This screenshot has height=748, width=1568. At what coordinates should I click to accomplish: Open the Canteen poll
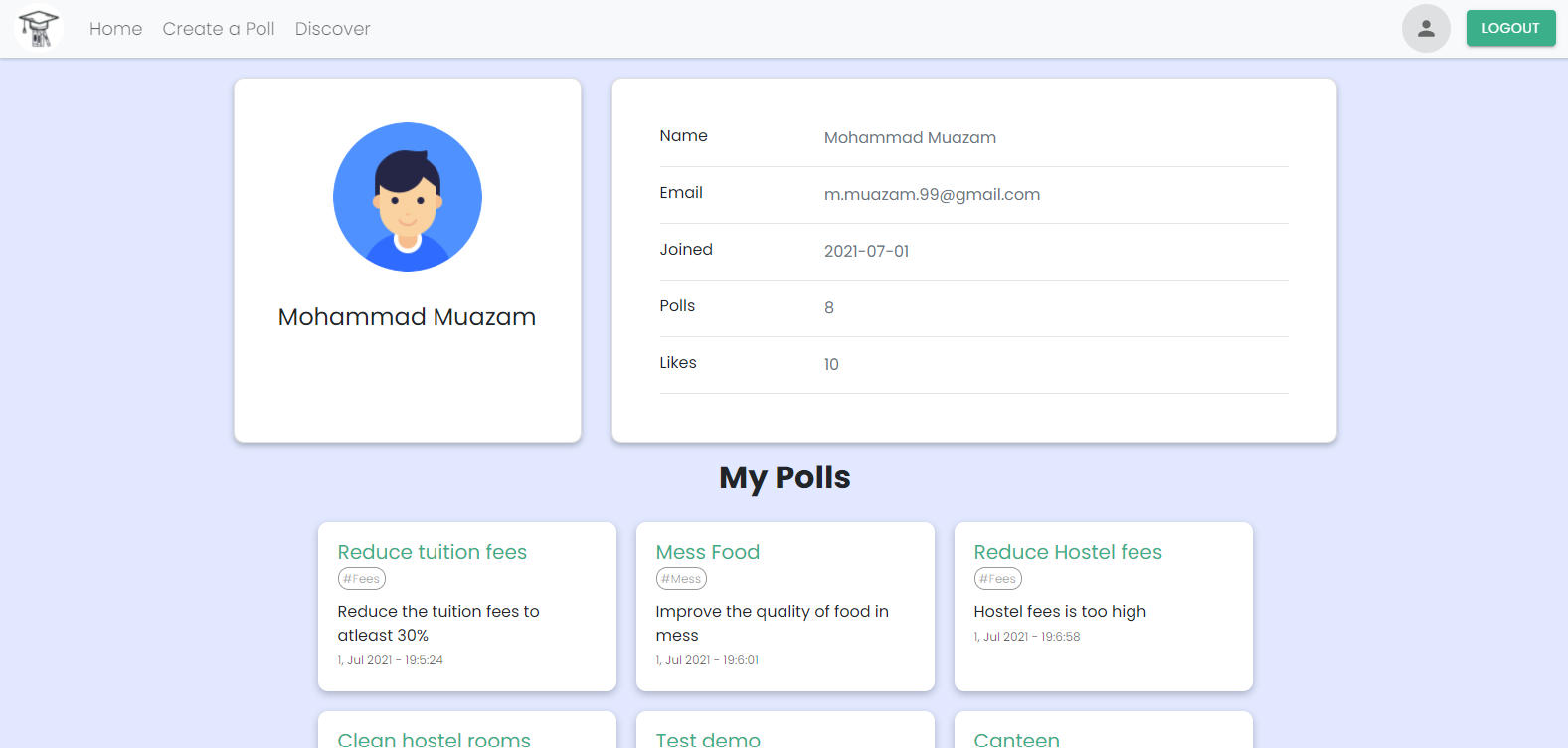(x=1016, y=739)
